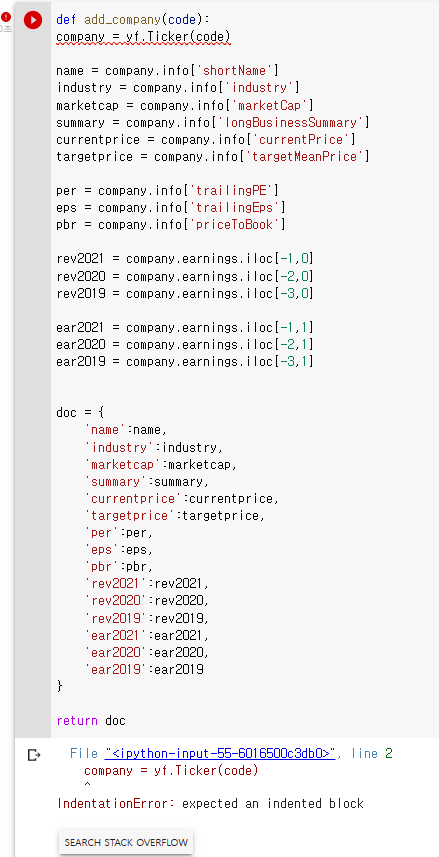
Task: Run the add_company code cell
Action: coord(33,20)
